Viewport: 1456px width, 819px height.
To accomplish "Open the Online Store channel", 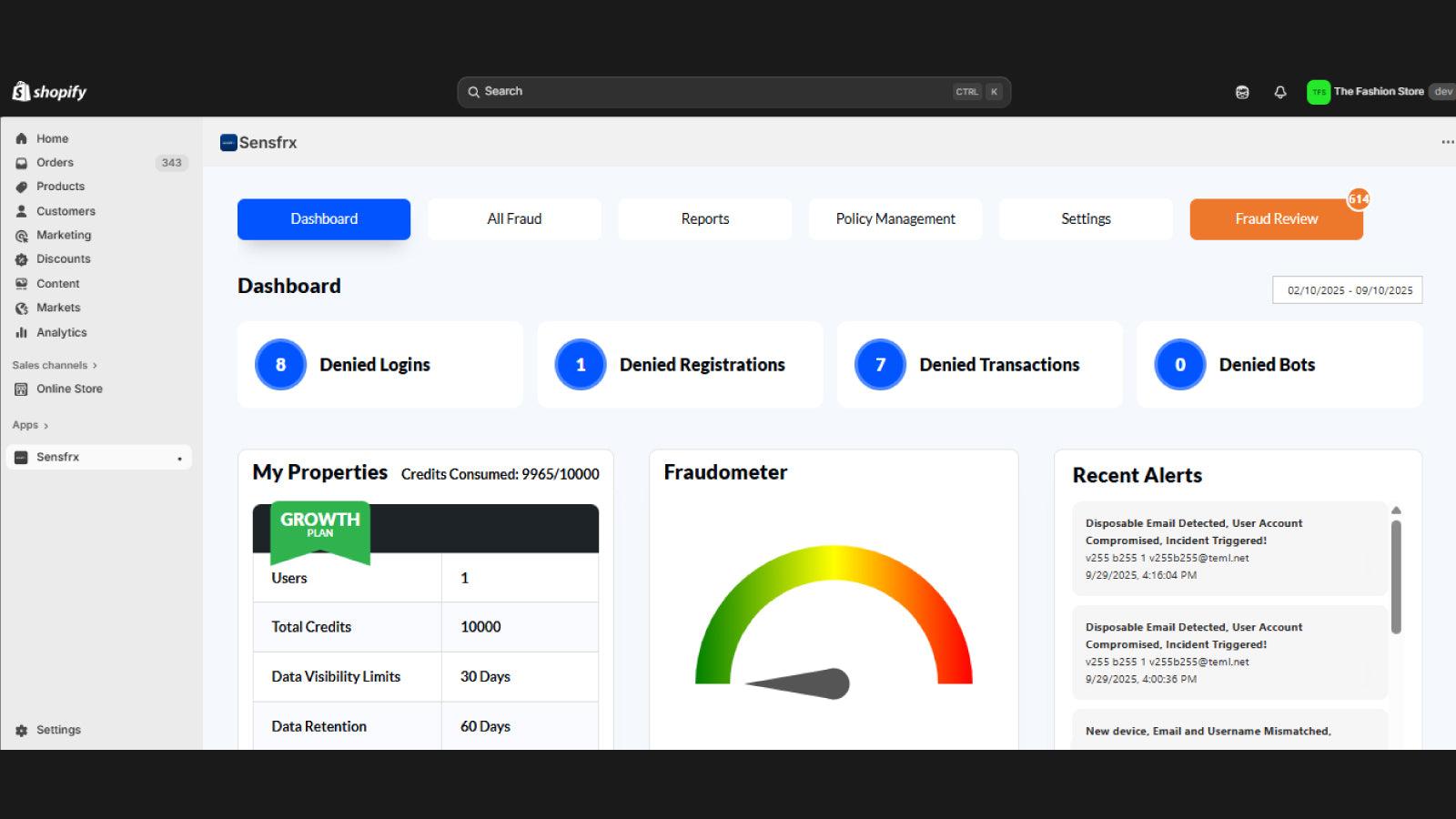I will 69,389.
